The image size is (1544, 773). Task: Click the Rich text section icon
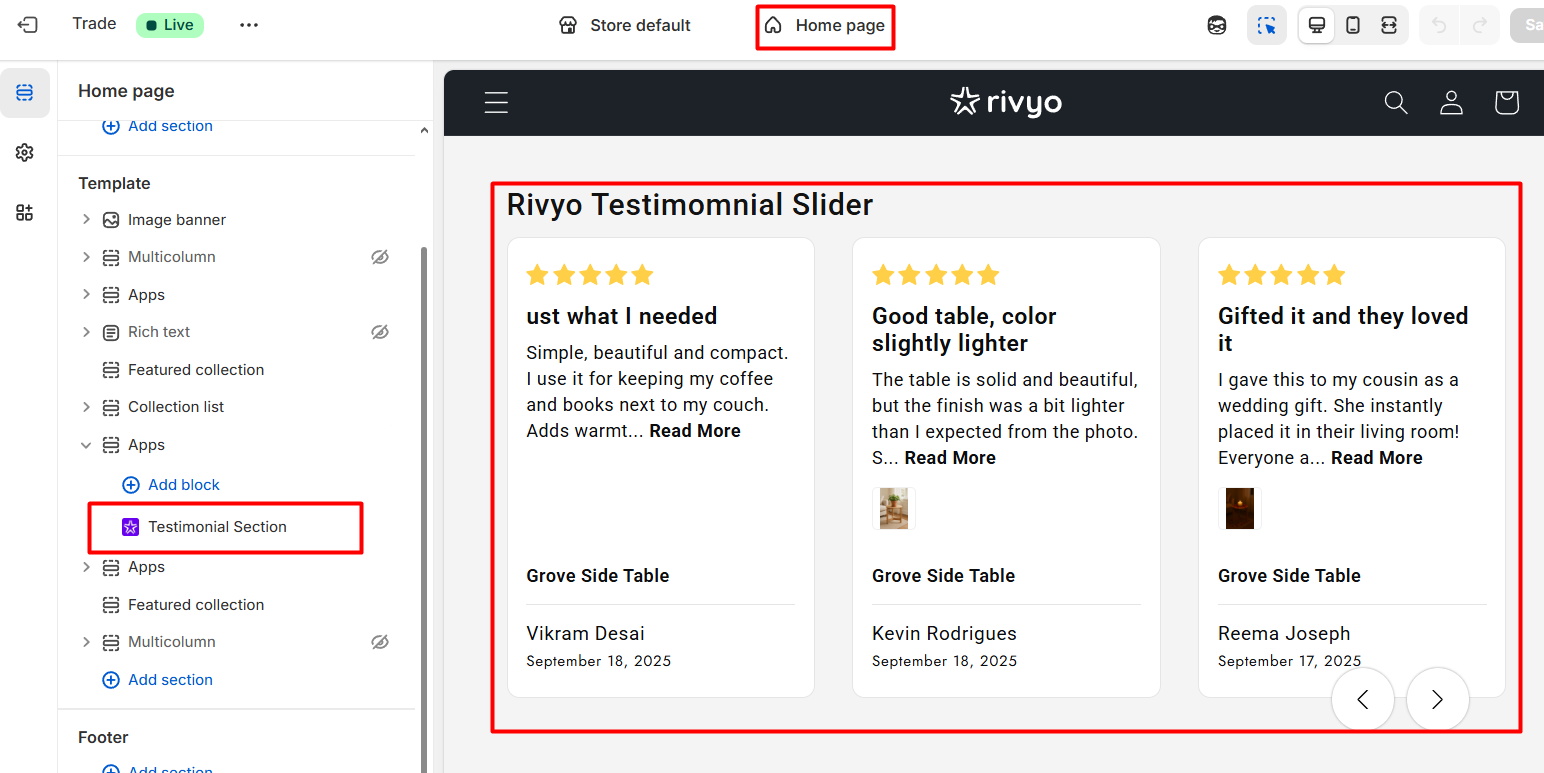pos(111,332)
